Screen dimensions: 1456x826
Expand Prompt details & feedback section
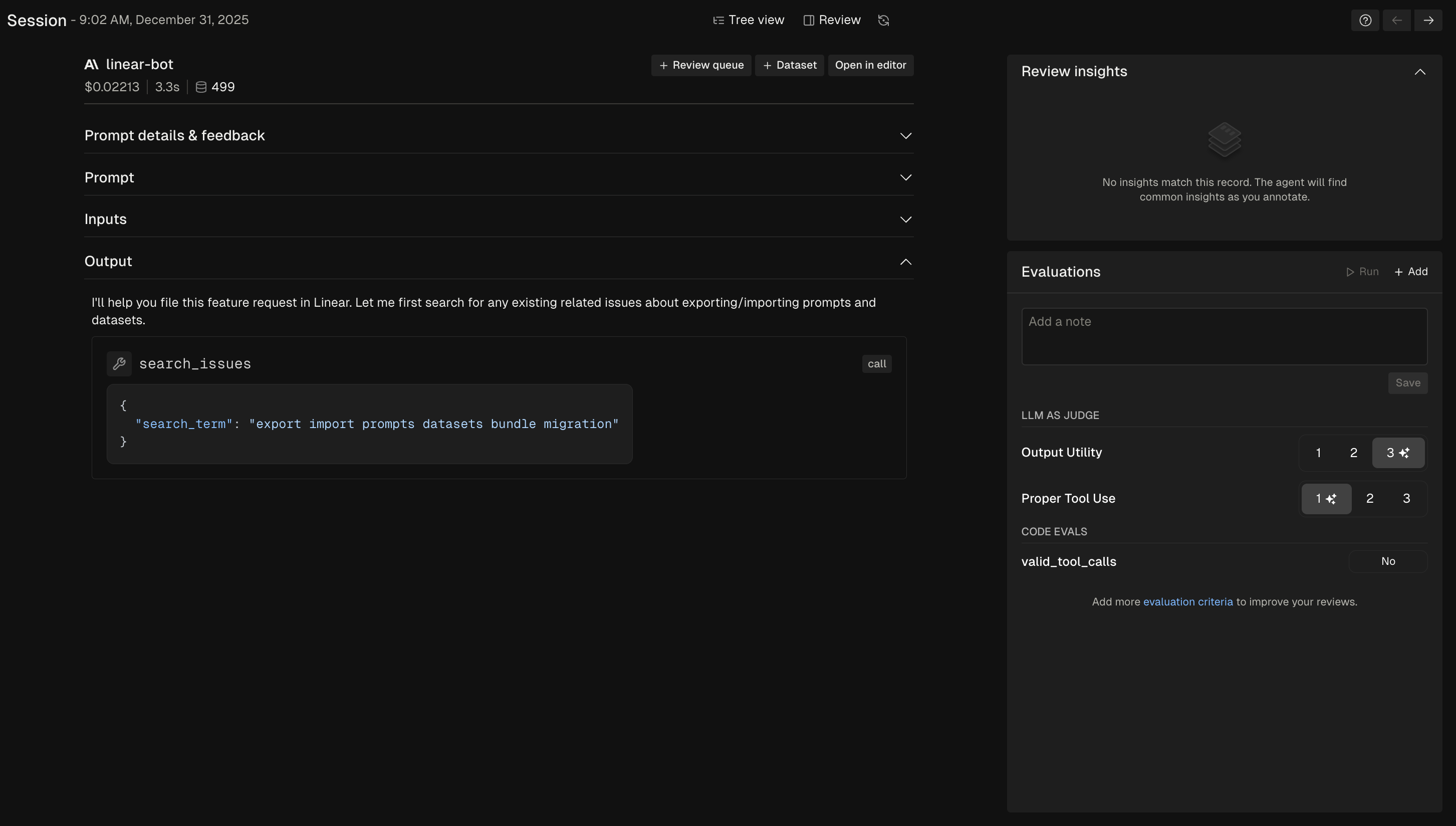905,136
